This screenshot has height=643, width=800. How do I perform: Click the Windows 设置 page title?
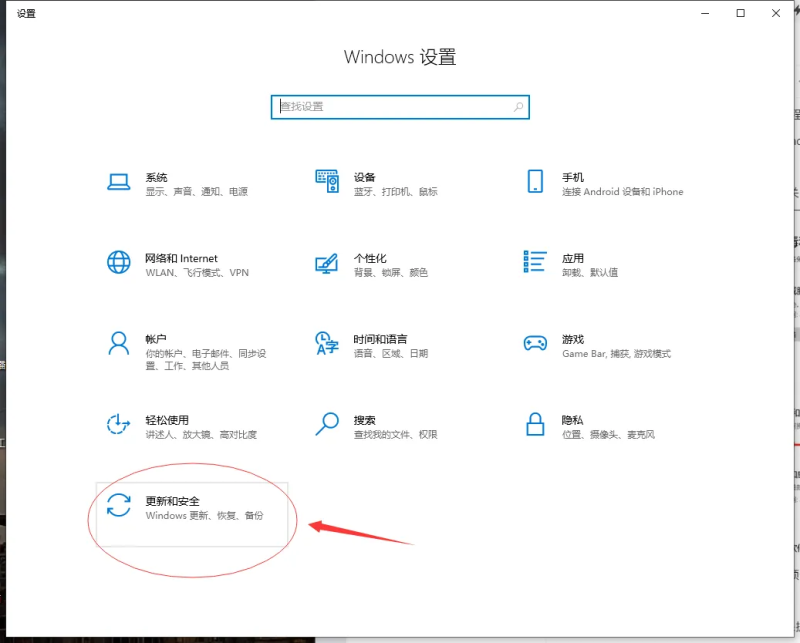click(400, 57)
